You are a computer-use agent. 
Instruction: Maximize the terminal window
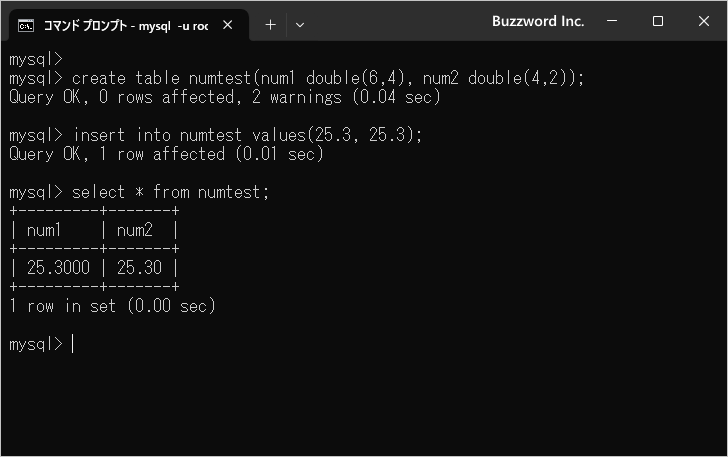[x=657, y=21]
